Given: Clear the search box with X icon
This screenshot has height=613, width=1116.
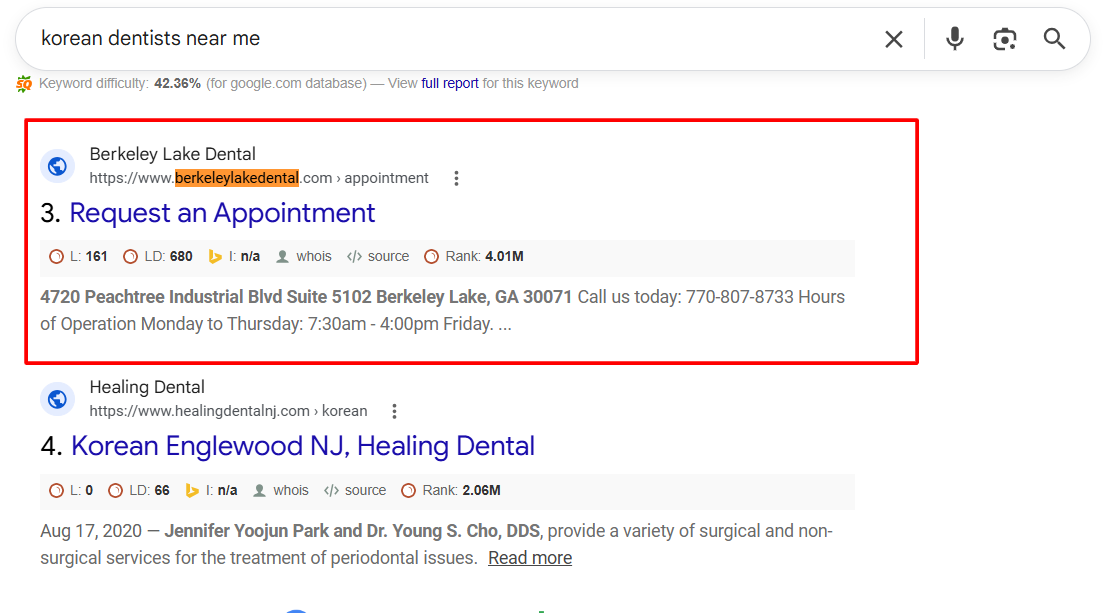Looking at the screenshot, I should click(x=894, y=39).
